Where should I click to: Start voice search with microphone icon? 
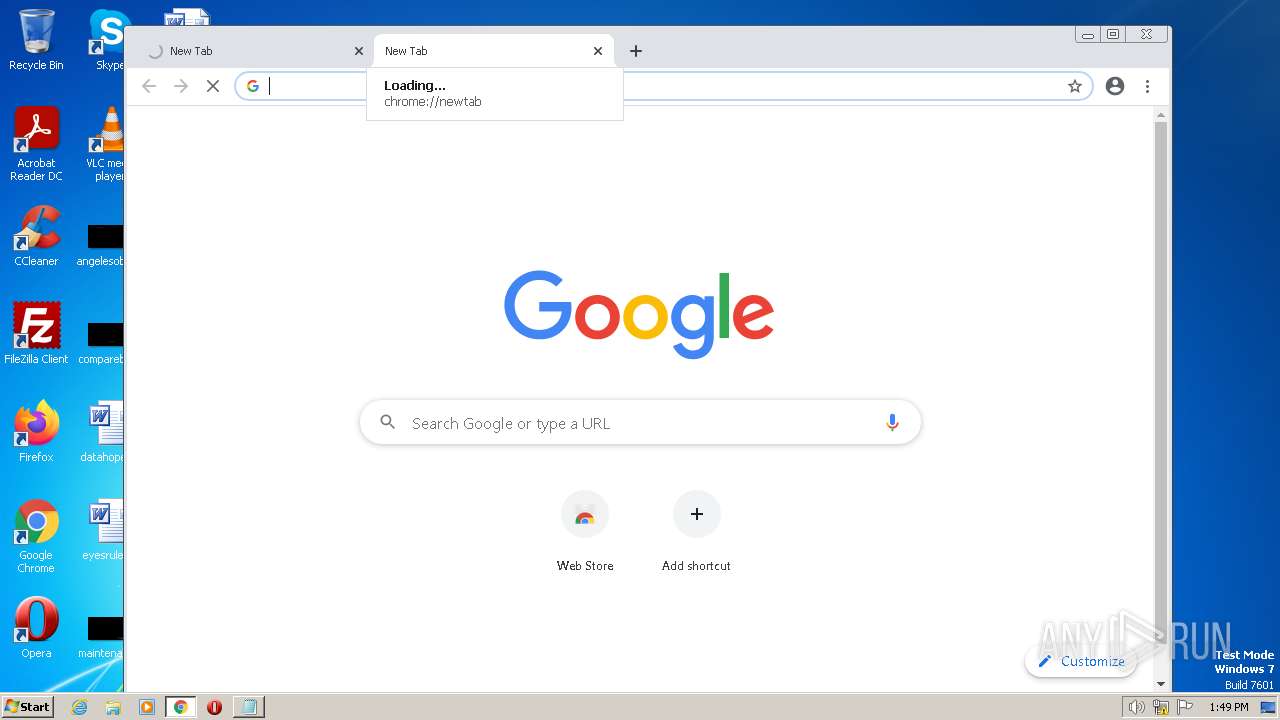892,423
